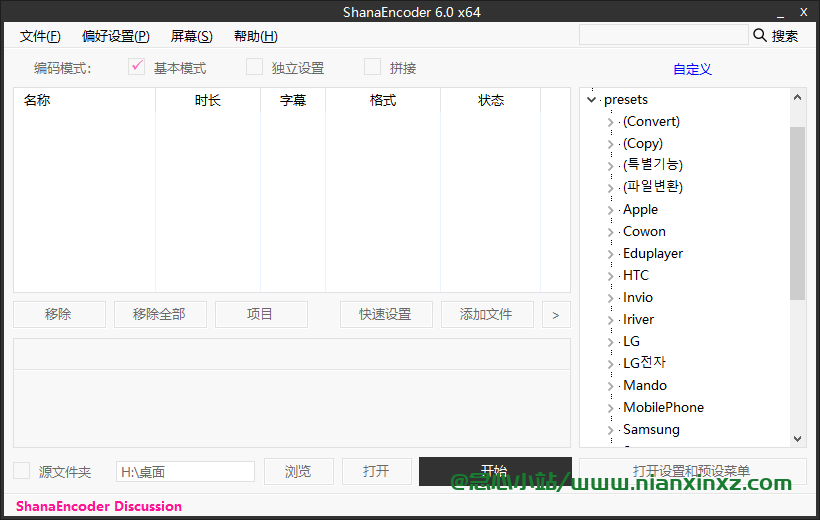820x520 pixels.
Task: Click the search magnifier icon
Action: pos(759,36)
